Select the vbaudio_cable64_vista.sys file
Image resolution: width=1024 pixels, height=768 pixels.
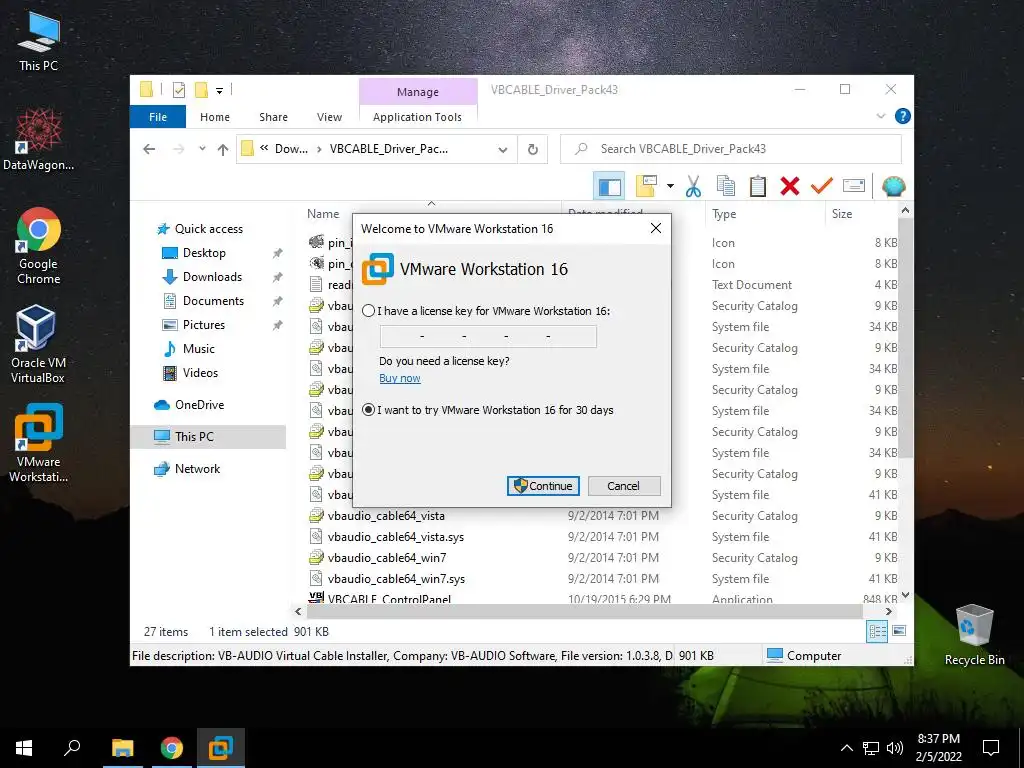tap(396, 537)
